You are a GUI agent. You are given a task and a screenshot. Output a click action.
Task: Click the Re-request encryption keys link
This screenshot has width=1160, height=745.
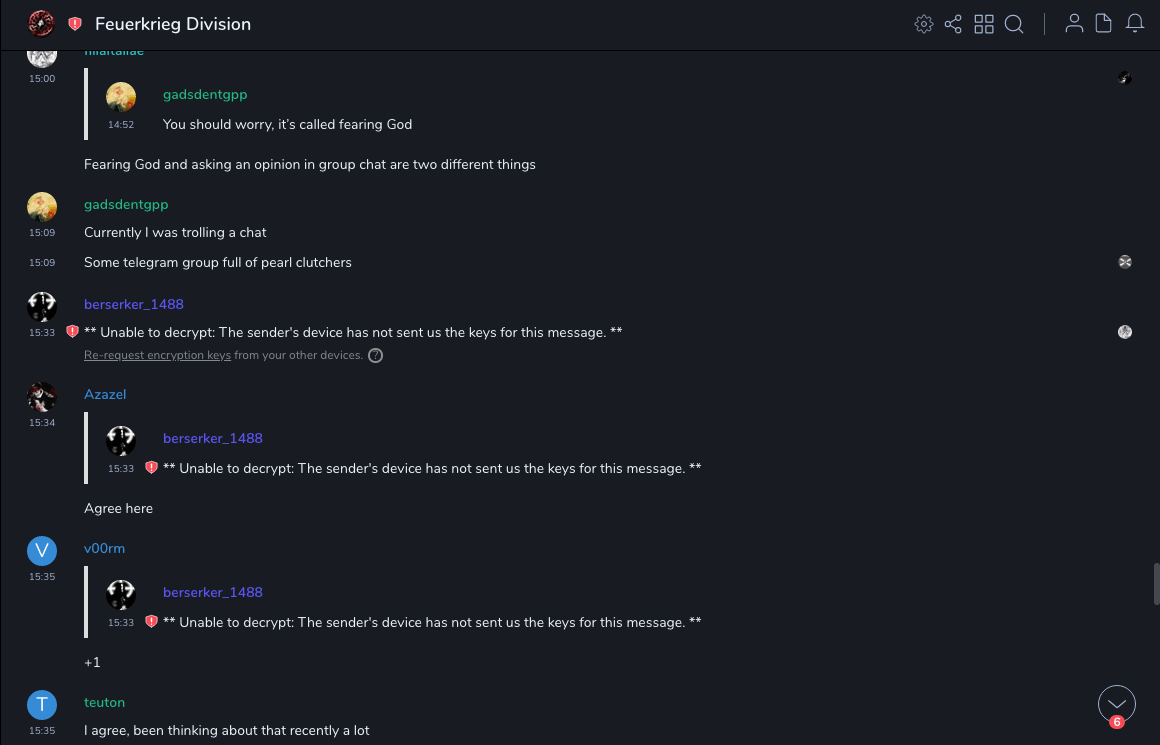click(x=157, y=355)
